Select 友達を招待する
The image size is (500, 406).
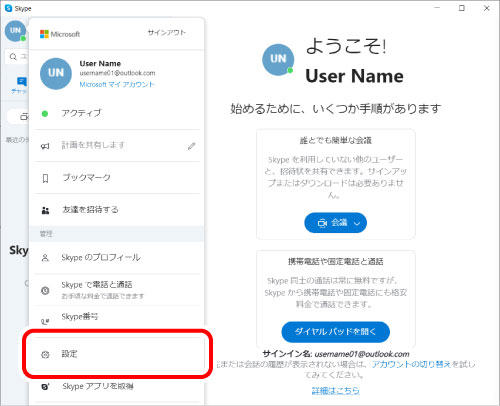coord(117,210)
